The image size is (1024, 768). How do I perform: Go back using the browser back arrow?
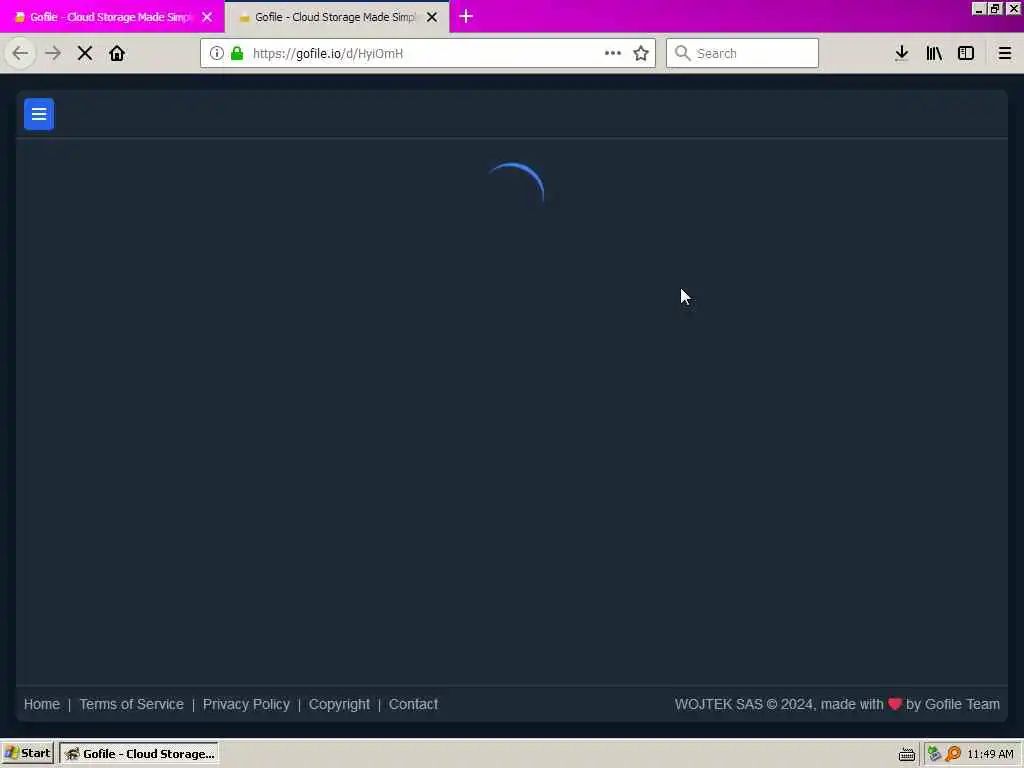coord(20,53)
